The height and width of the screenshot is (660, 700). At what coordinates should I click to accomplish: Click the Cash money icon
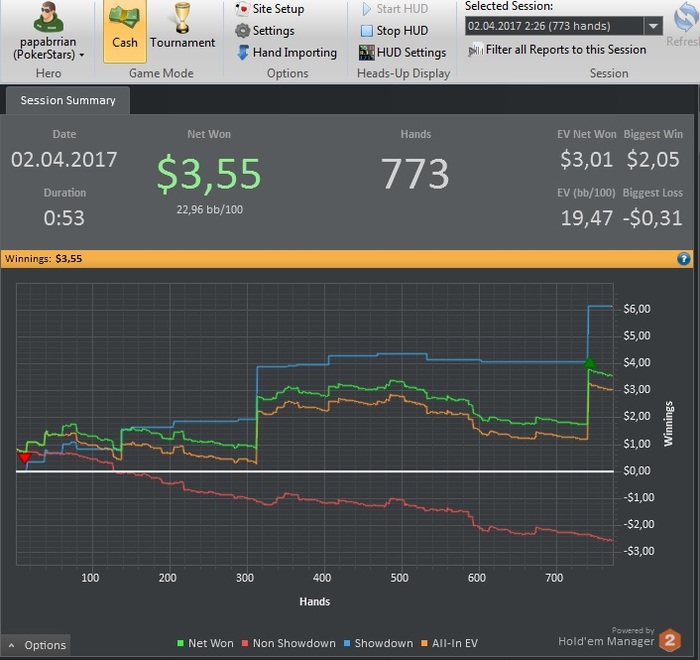[x=125, y=18]
